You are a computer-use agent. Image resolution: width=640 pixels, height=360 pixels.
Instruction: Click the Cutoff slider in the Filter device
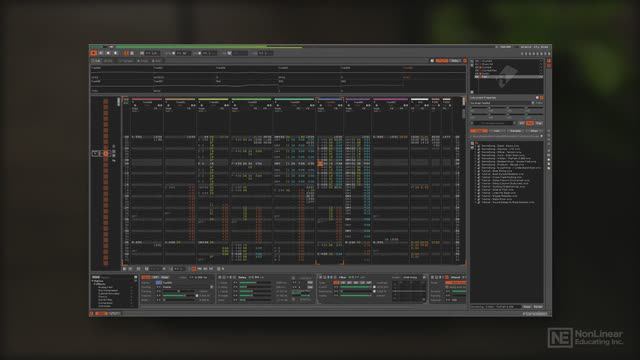(x=356, y=287)
